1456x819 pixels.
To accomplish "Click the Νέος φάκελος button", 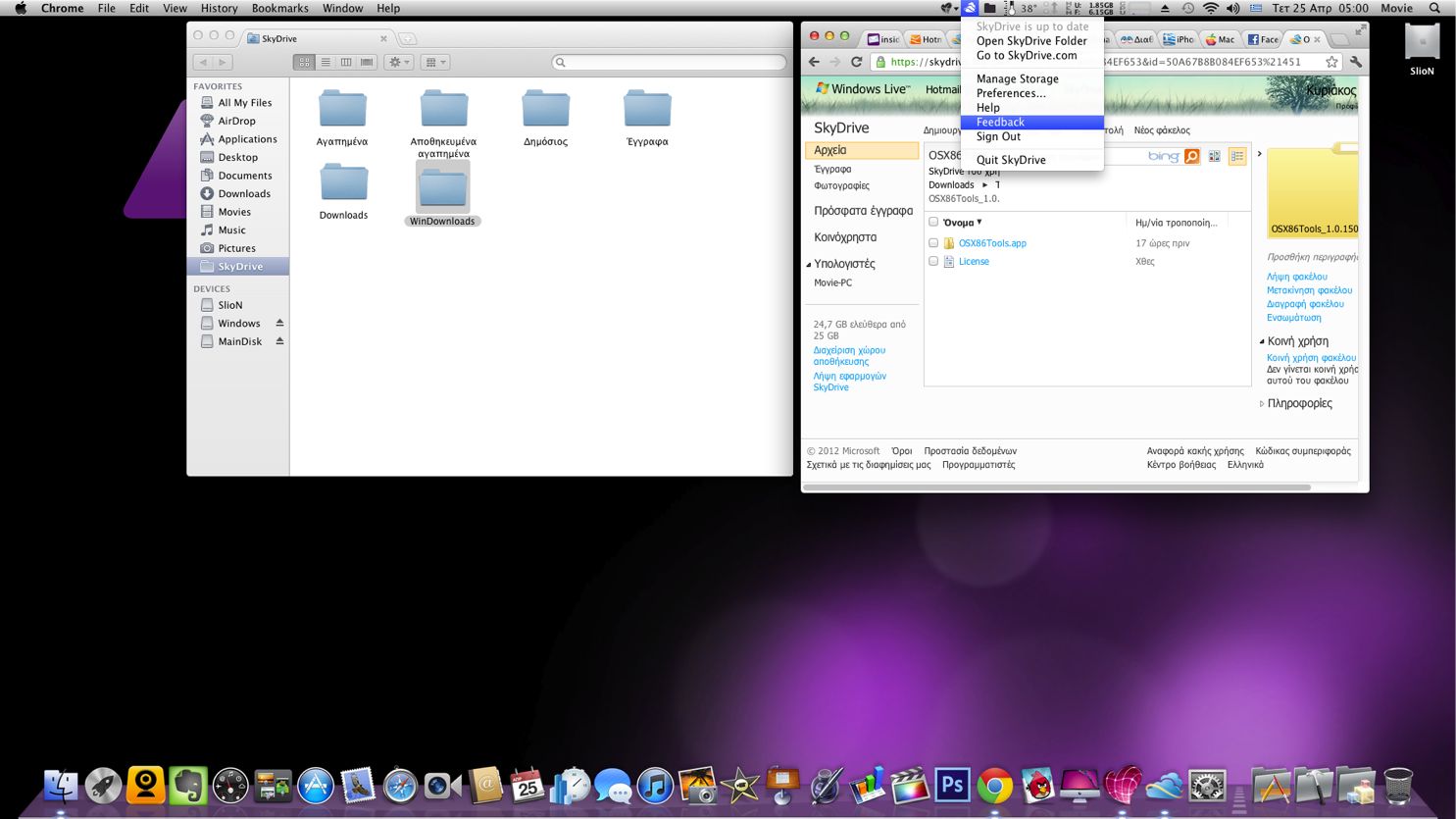I will point(1162,130).
